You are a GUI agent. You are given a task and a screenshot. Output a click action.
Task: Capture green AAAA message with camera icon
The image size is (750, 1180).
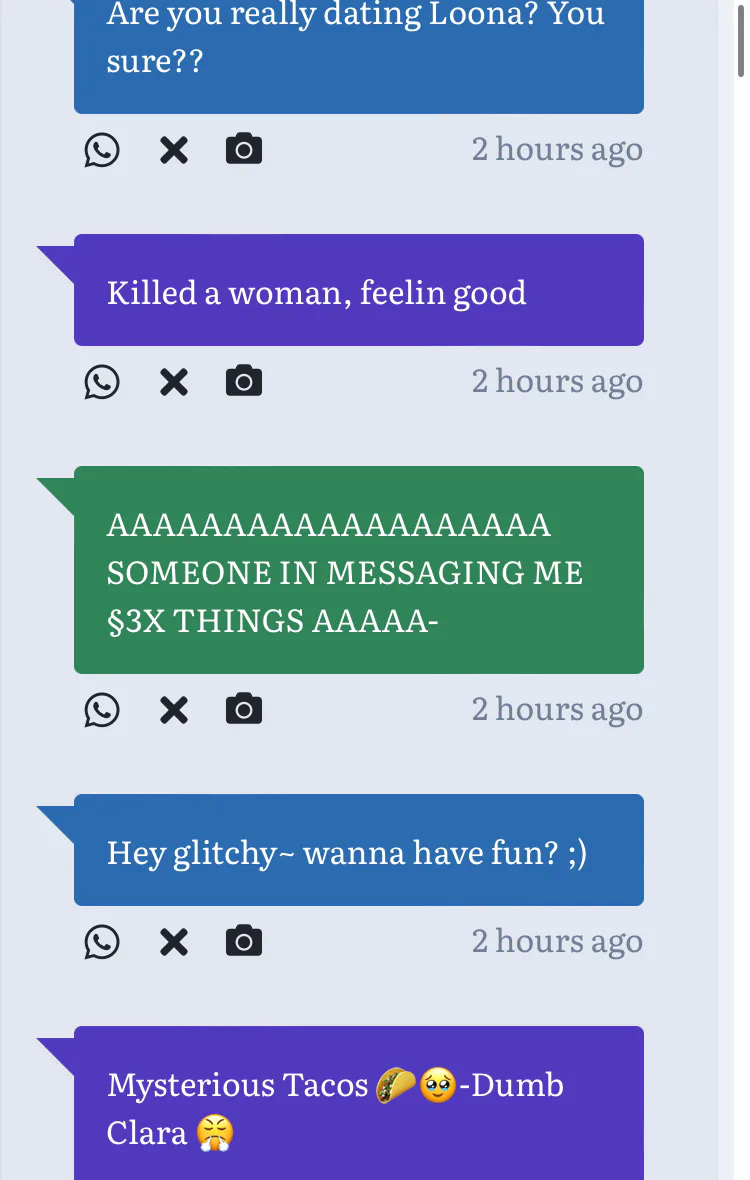[x=244, y=709]
